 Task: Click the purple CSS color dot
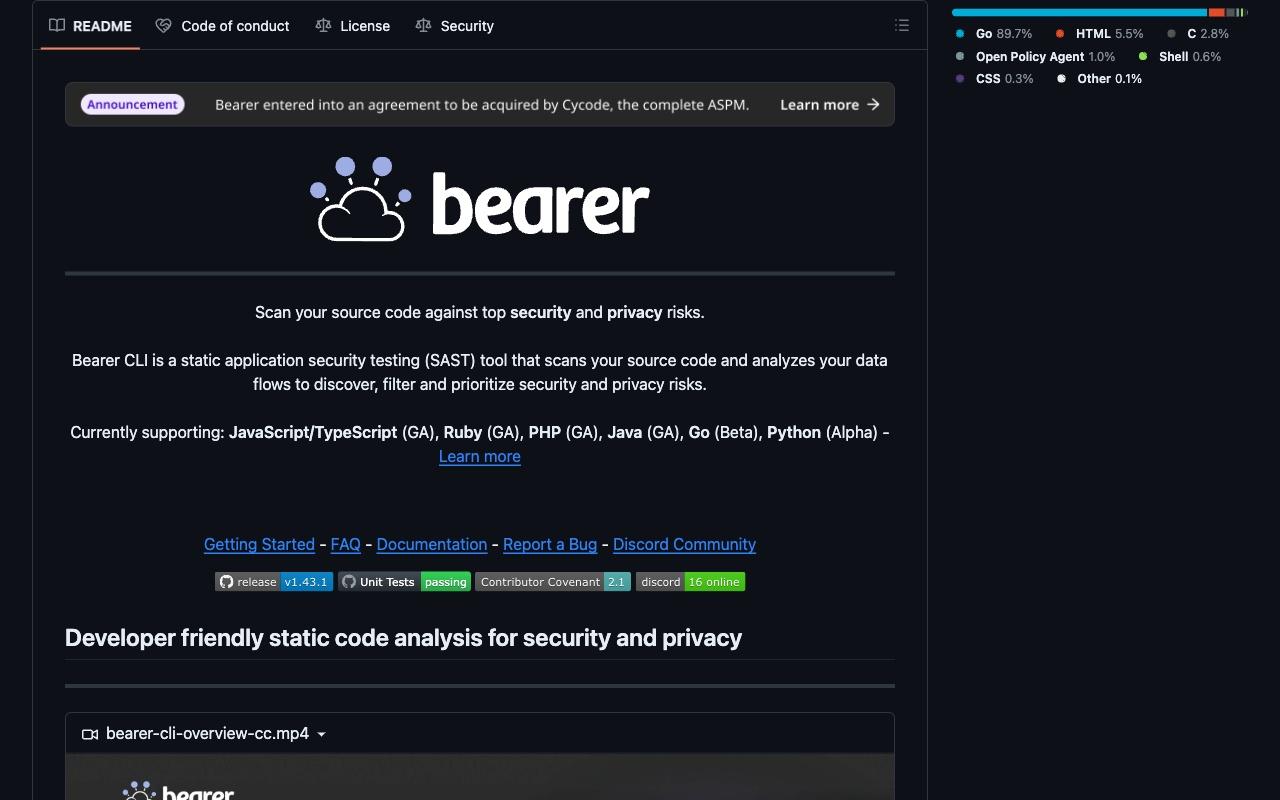960,79
